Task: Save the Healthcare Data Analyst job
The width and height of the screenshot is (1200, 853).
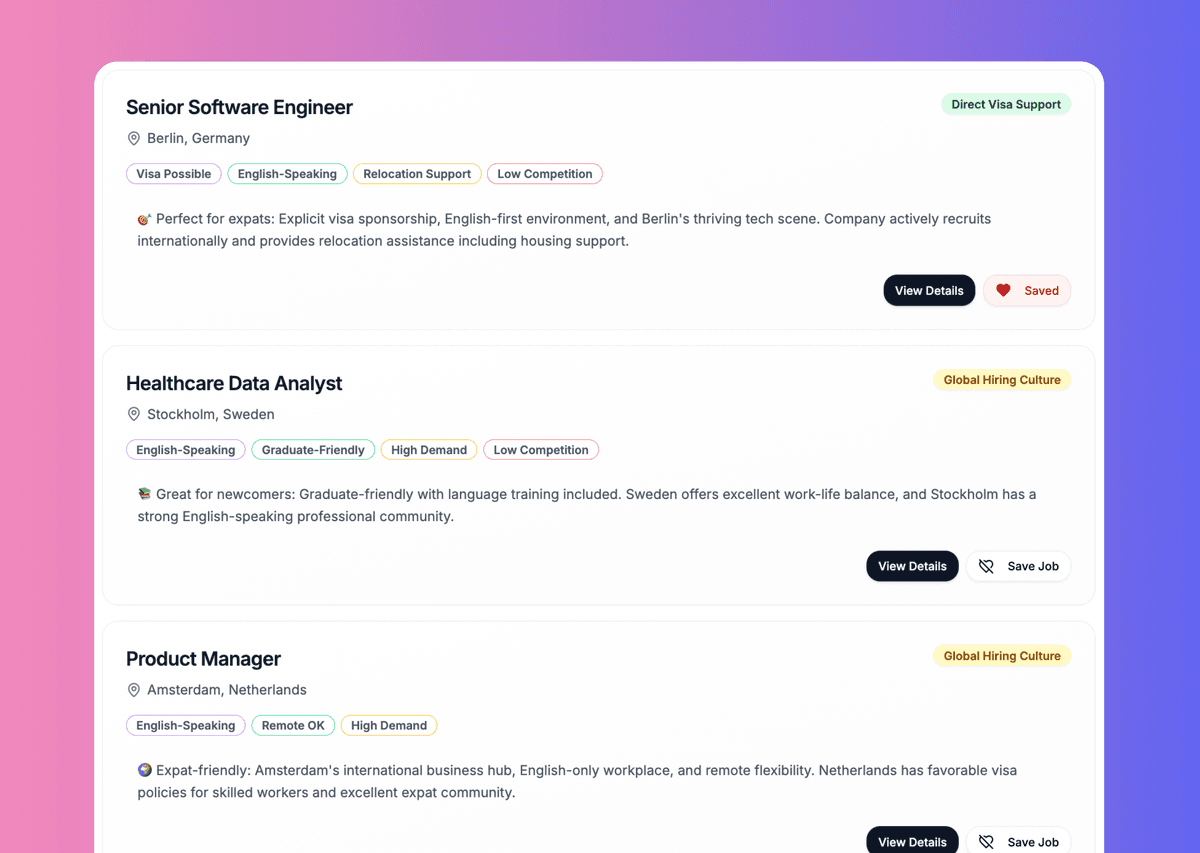Action: click(1018, 566)
